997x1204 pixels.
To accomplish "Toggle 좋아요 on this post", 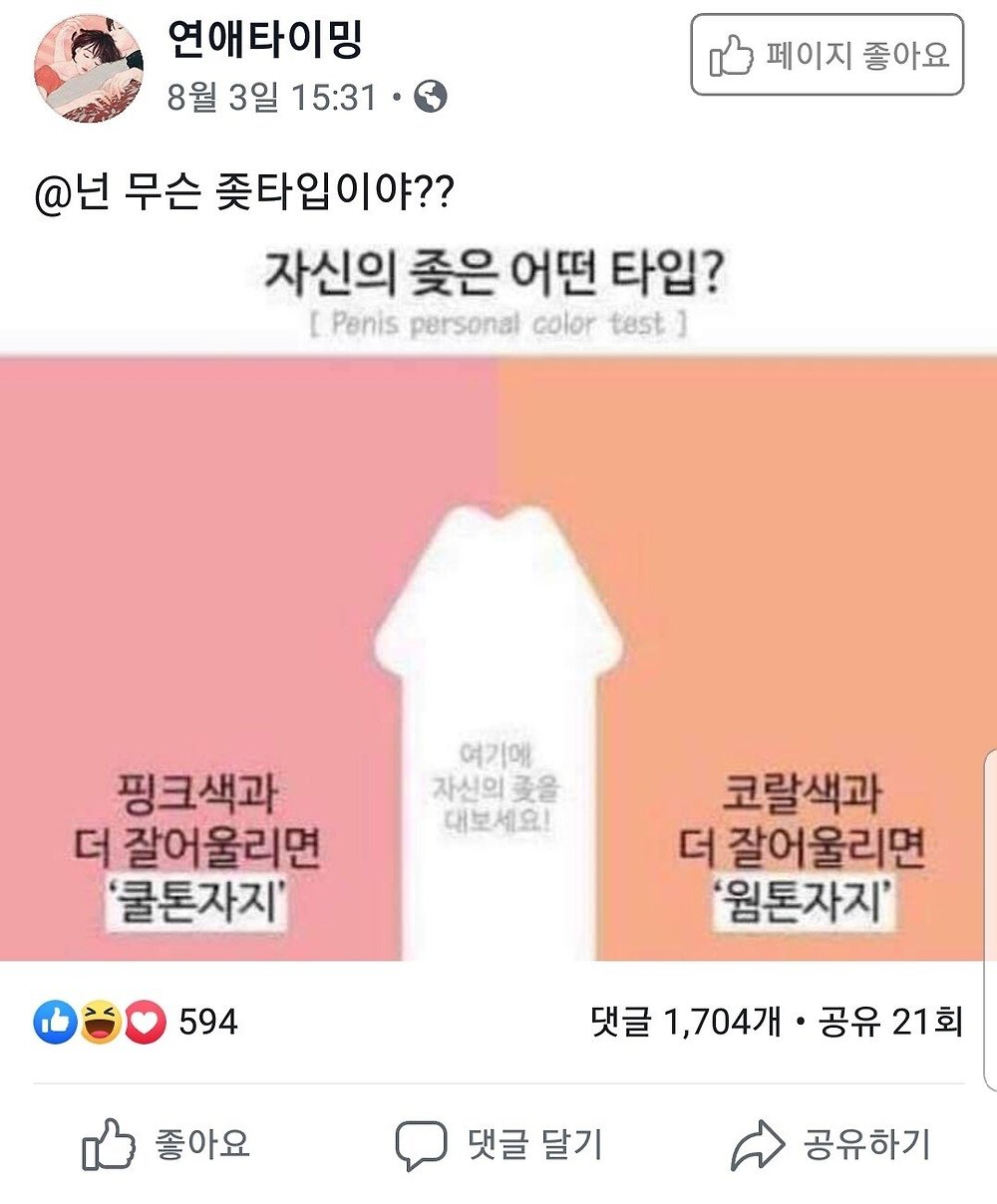I will click(x=166, y=1145).
